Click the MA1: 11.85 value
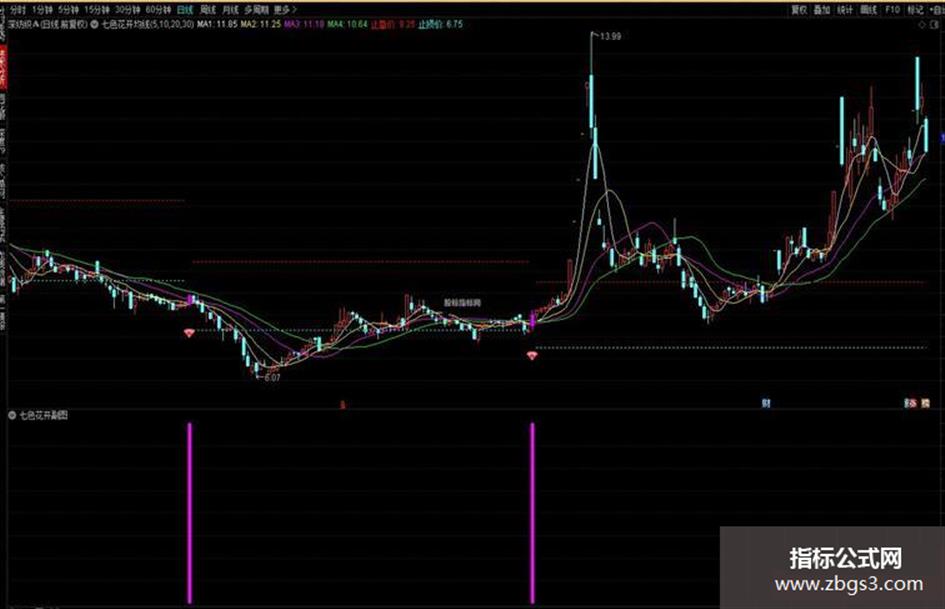 [218, 25]
